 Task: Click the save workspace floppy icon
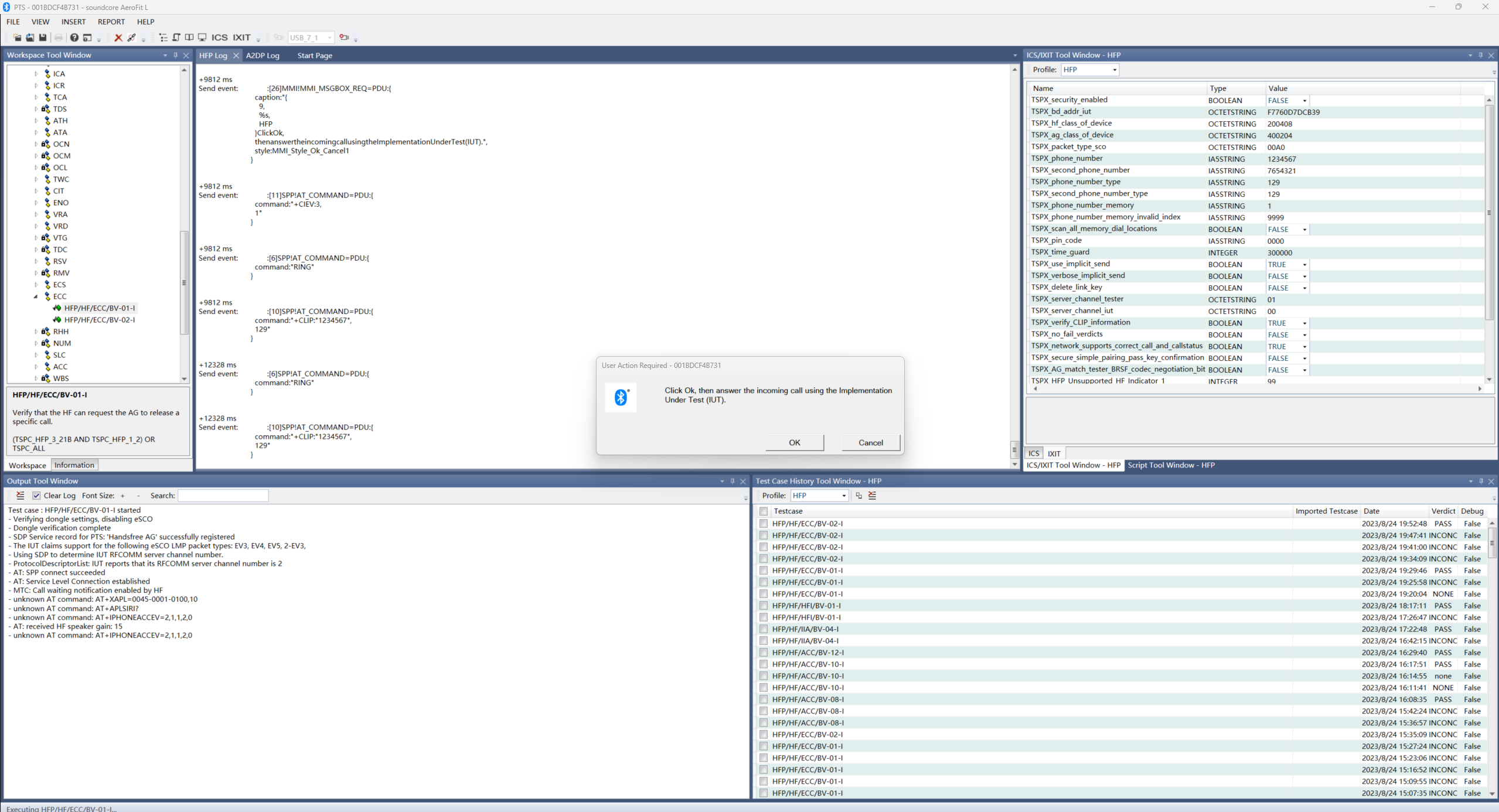(x=43, y=37)
